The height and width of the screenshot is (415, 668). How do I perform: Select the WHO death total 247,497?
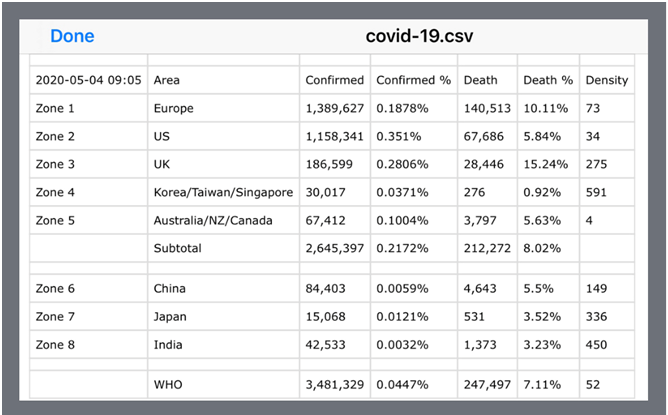[487, 386]
